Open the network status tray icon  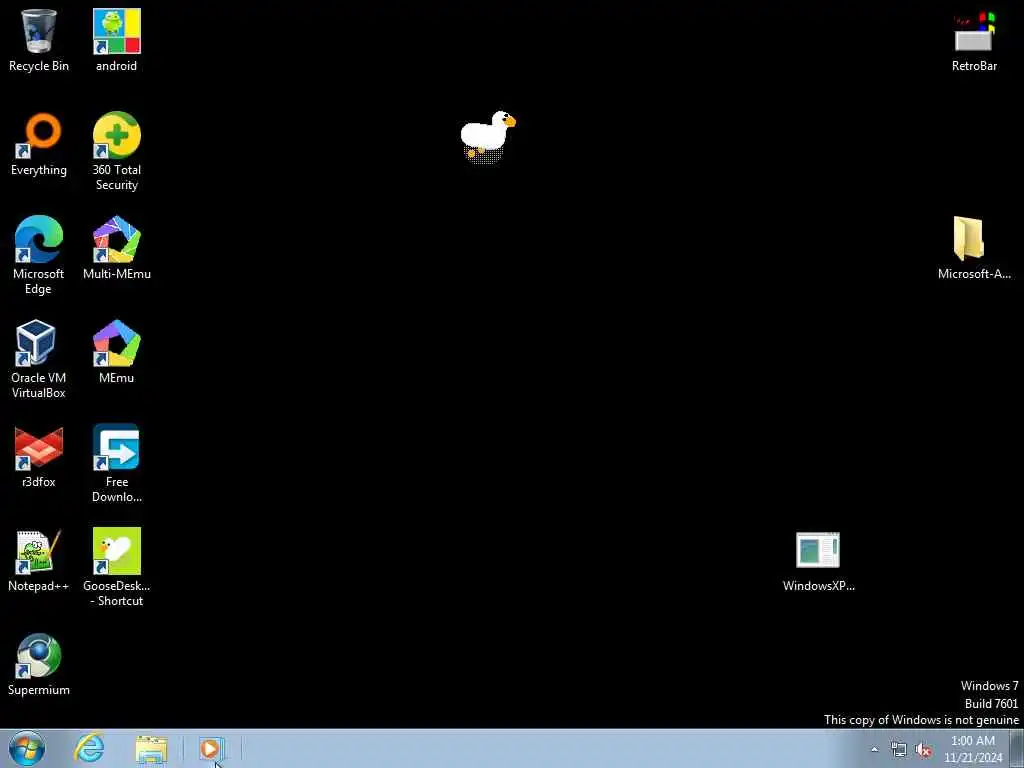(899, 750)
